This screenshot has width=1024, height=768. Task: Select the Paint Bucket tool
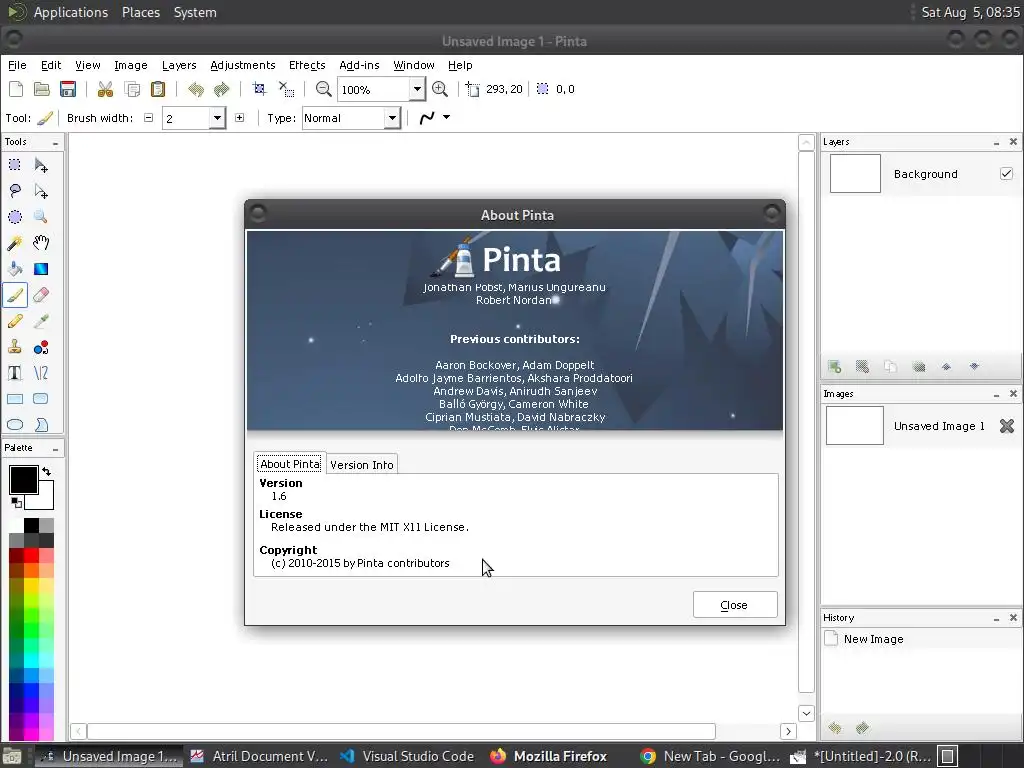[14, 269]
